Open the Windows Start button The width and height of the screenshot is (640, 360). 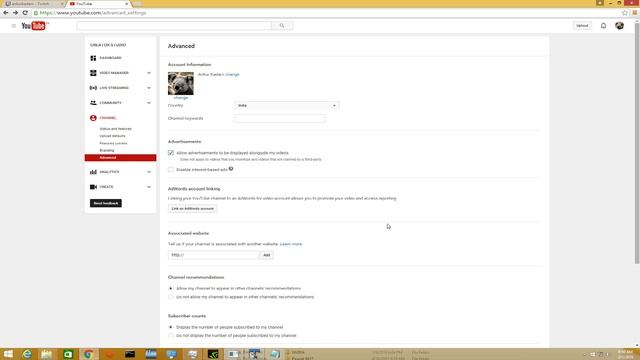[x=8, y=354]
